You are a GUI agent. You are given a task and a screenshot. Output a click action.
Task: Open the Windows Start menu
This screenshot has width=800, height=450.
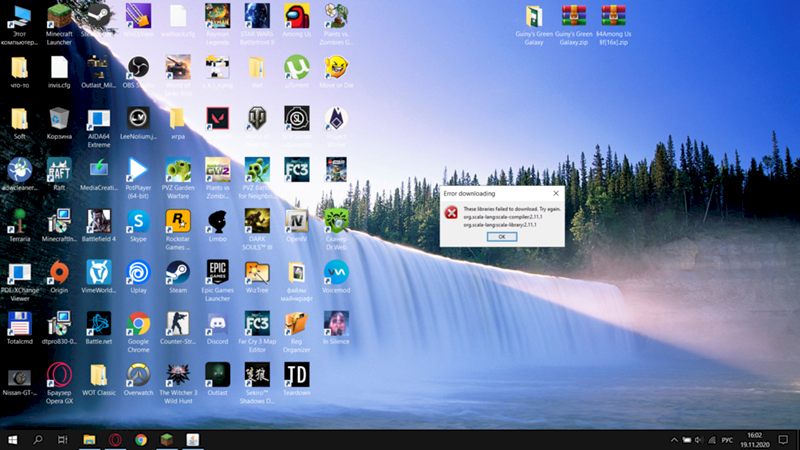tap(13, 440)
